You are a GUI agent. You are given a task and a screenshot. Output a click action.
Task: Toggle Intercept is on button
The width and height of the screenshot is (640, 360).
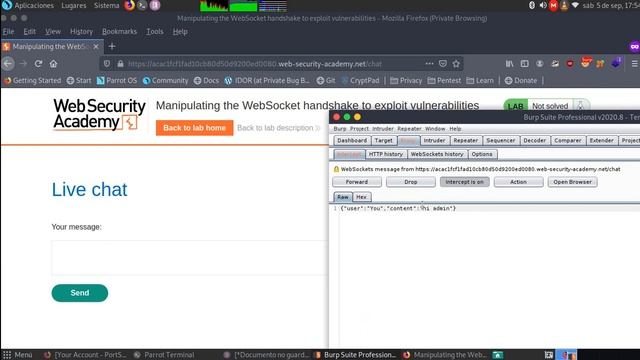coord(464,182)
